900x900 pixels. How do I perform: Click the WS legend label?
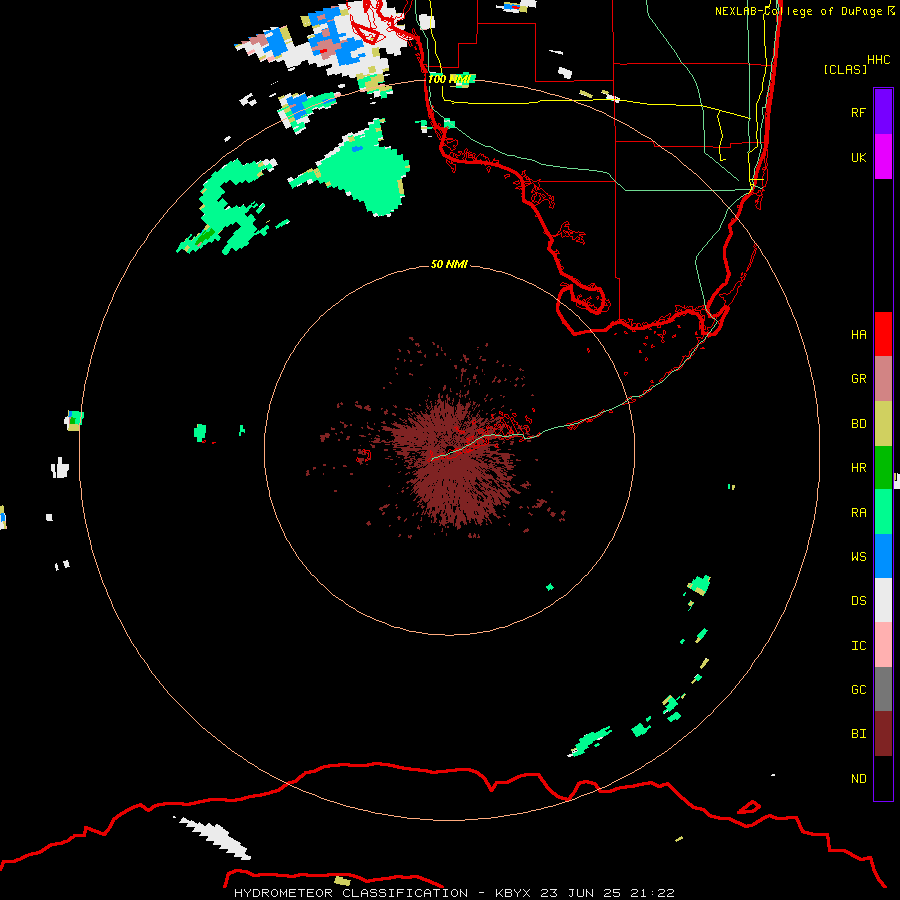point(858,557)
